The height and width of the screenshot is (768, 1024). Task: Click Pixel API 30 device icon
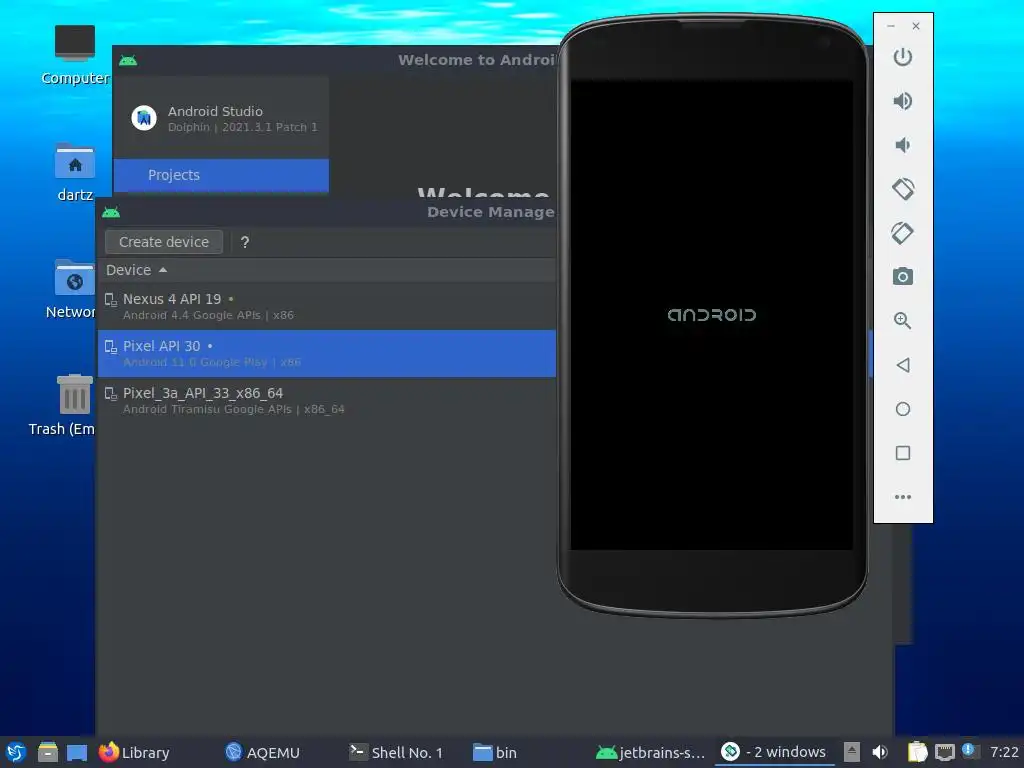[x=111, y=346]
